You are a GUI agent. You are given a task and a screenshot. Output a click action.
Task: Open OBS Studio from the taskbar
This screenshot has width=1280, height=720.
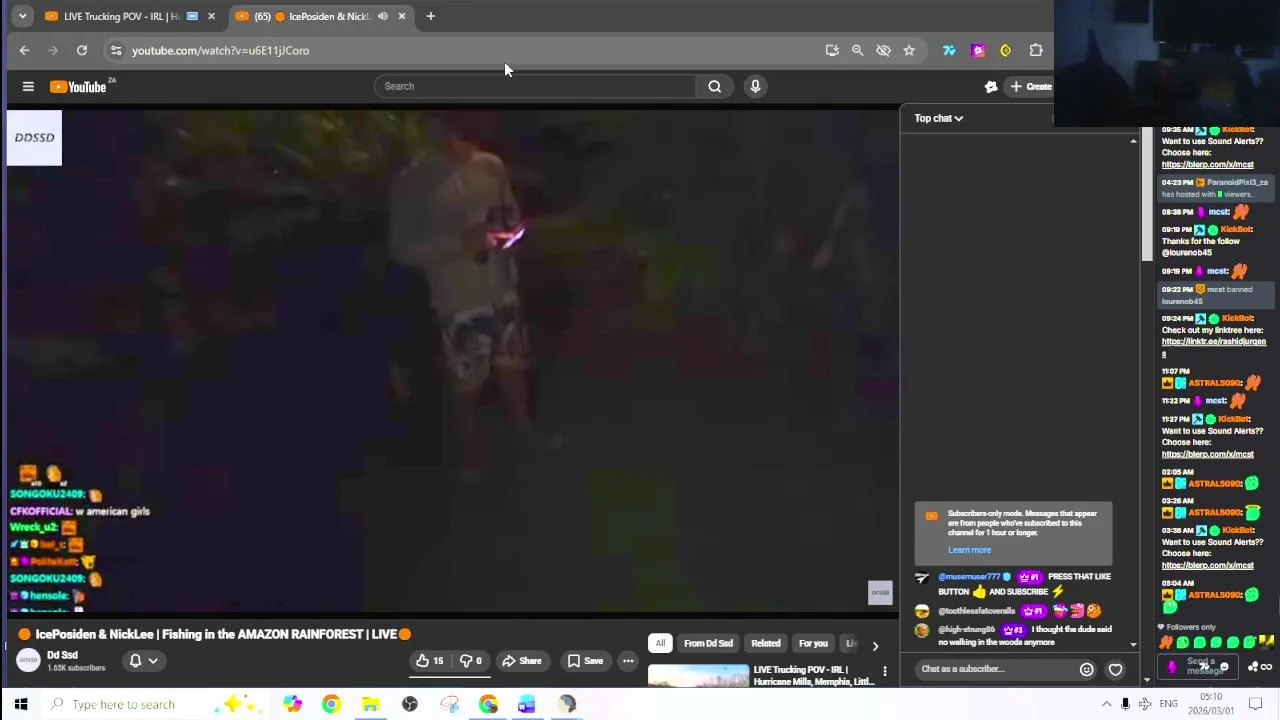pos(409,704)
